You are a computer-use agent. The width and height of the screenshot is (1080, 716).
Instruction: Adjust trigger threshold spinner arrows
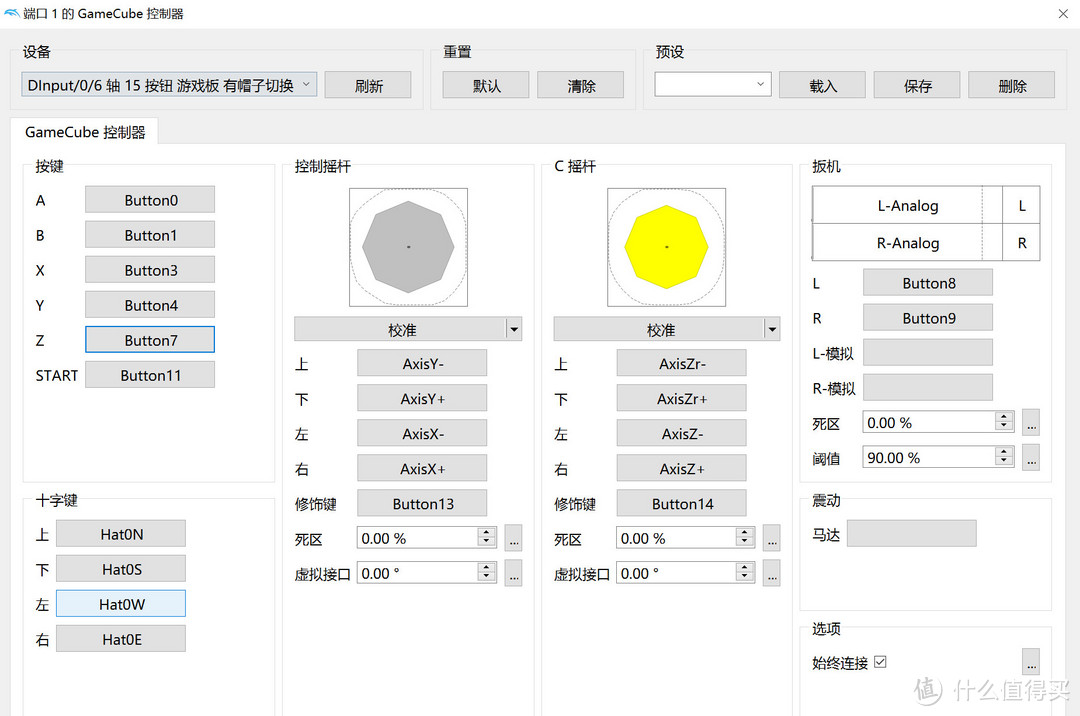pos(1004,457)
